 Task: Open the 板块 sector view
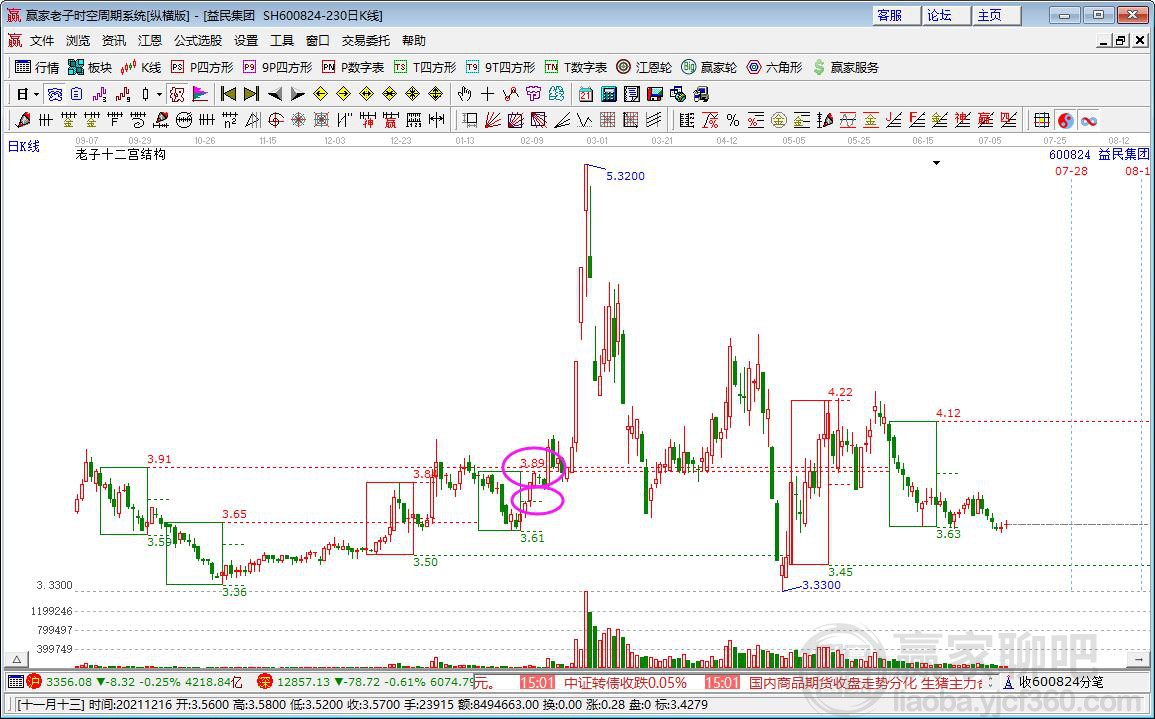click(x=90, y=67)
